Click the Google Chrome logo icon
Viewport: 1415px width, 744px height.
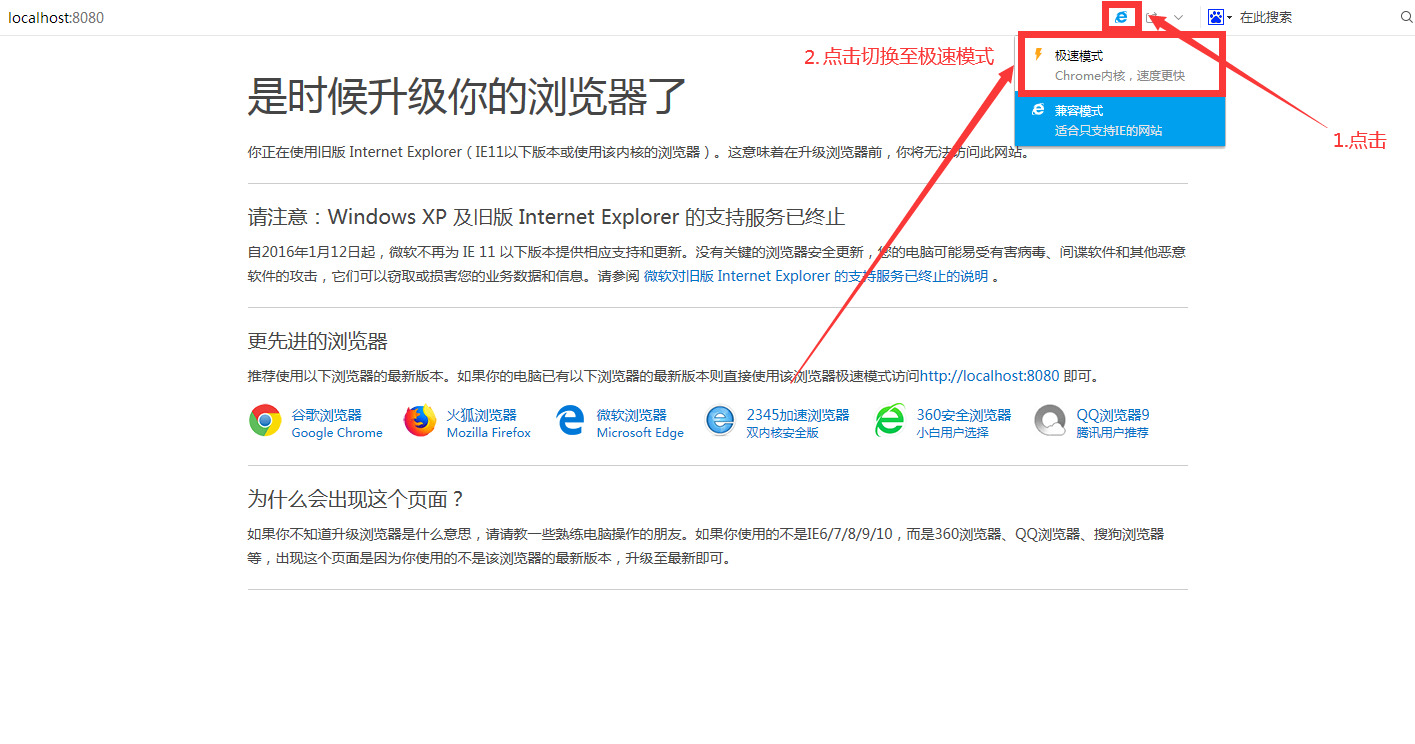click(265, 421)
